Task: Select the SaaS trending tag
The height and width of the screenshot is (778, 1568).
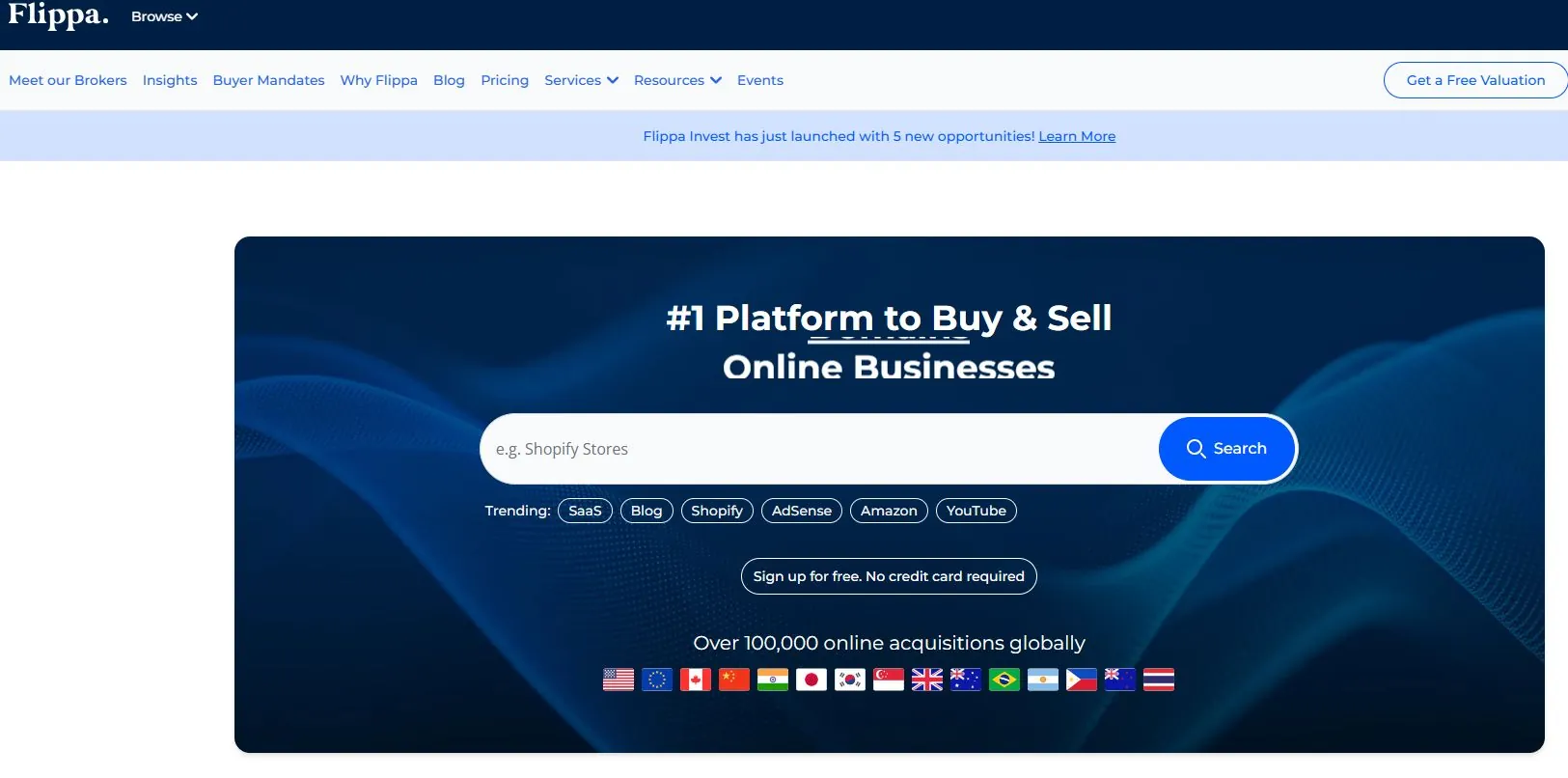Action: pyautogui.click(x=585, y=511)
